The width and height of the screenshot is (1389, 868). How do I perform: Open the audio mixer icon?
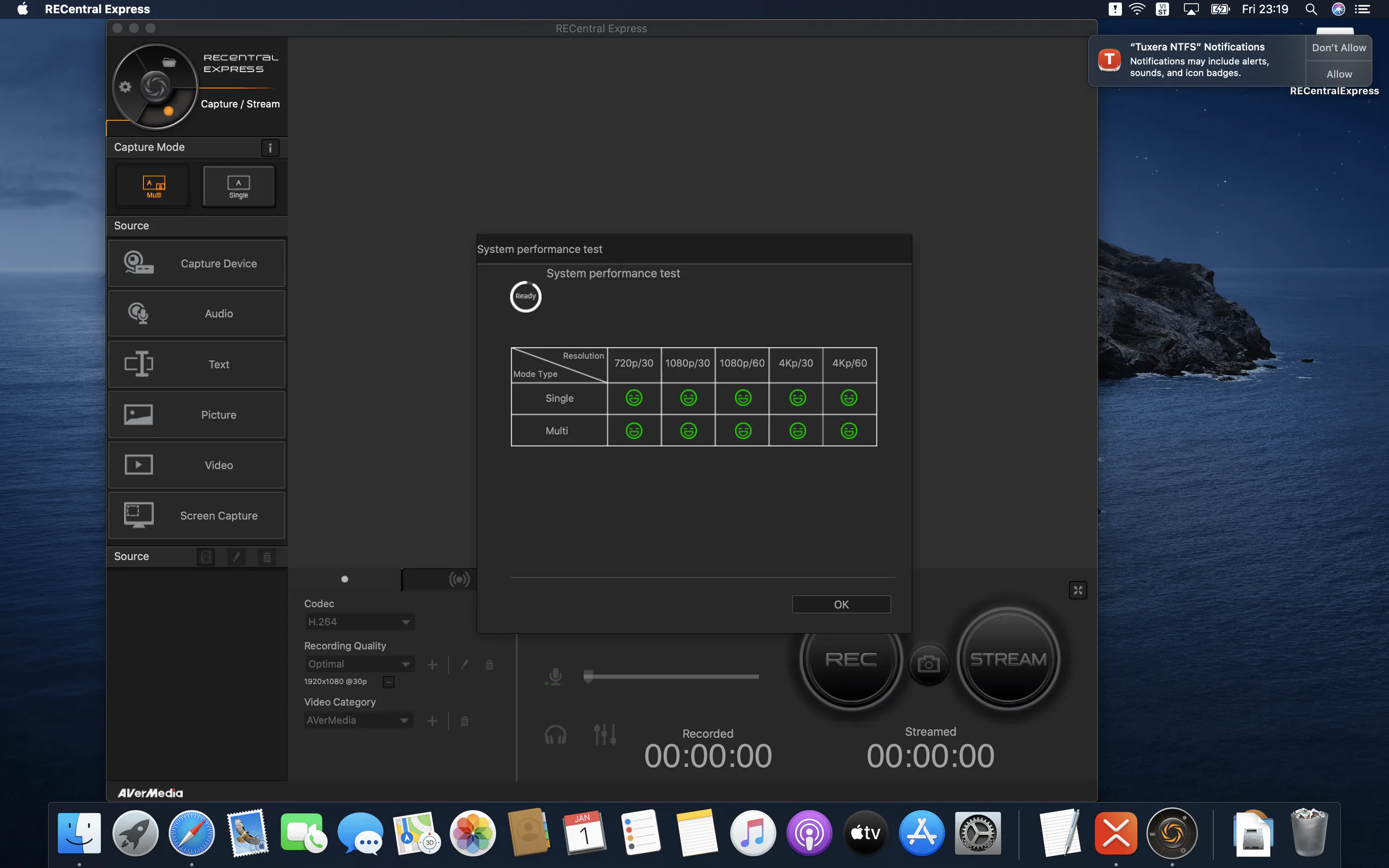(605, 734)
